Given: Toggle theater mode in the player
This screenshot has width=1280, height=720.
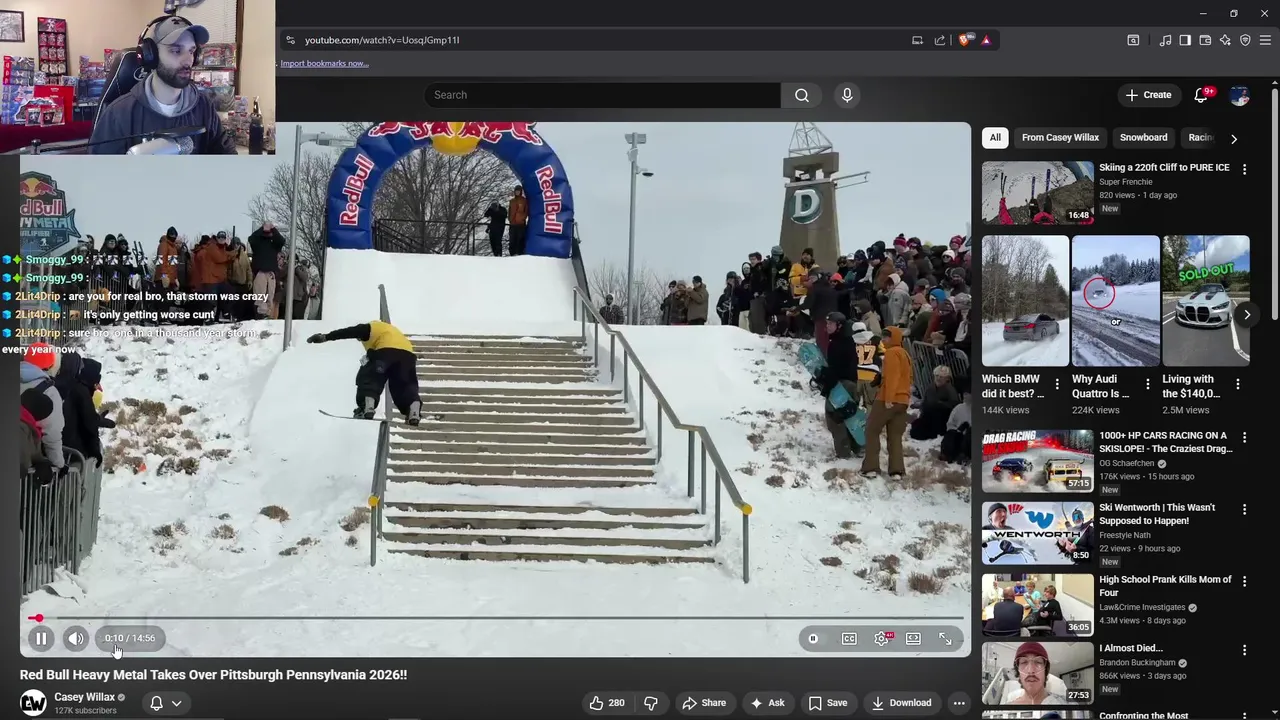Looking at the screenshot, I should [x=913, y=638].
